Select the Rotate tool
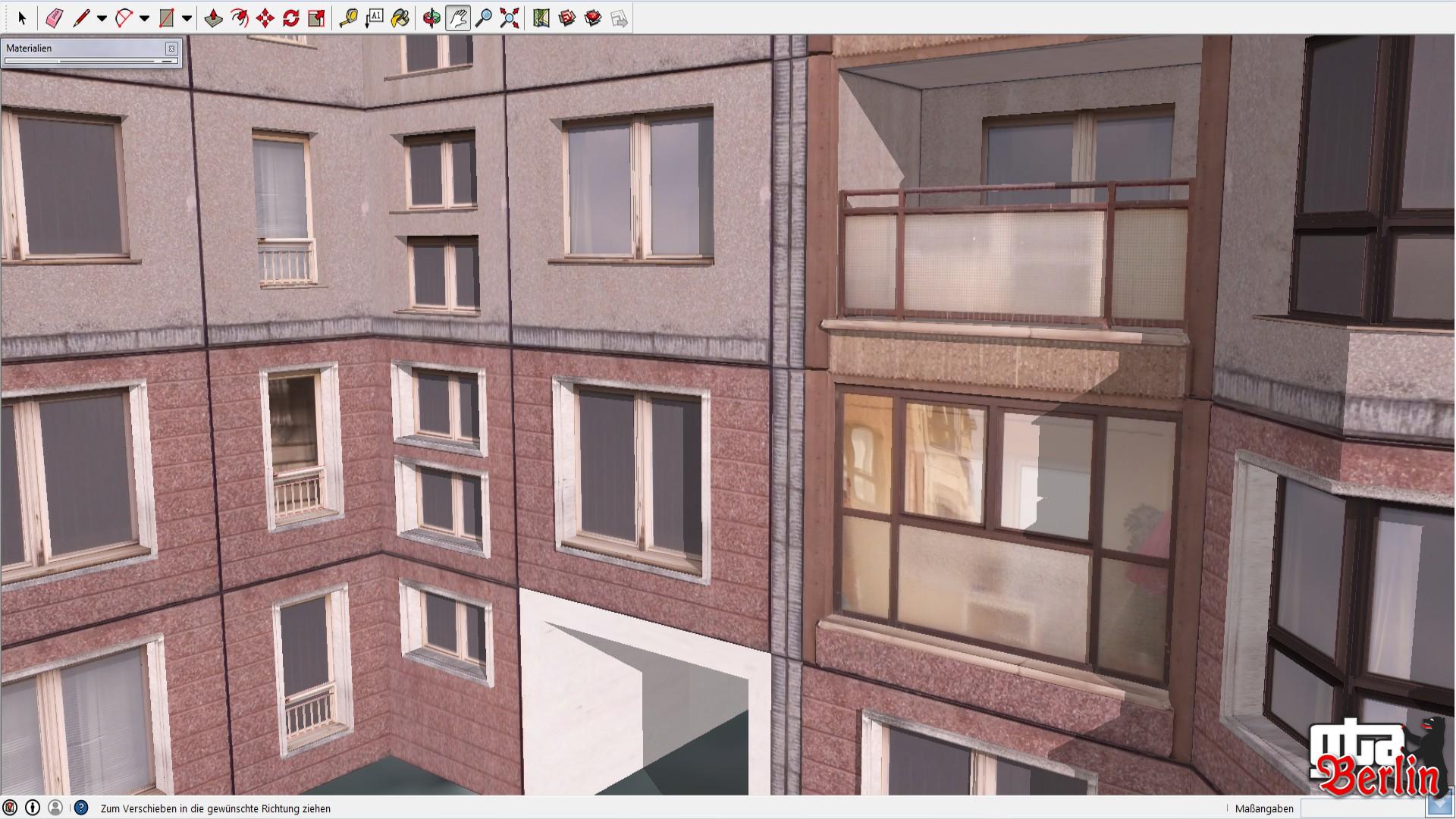1456x819 pixels. 291,18
